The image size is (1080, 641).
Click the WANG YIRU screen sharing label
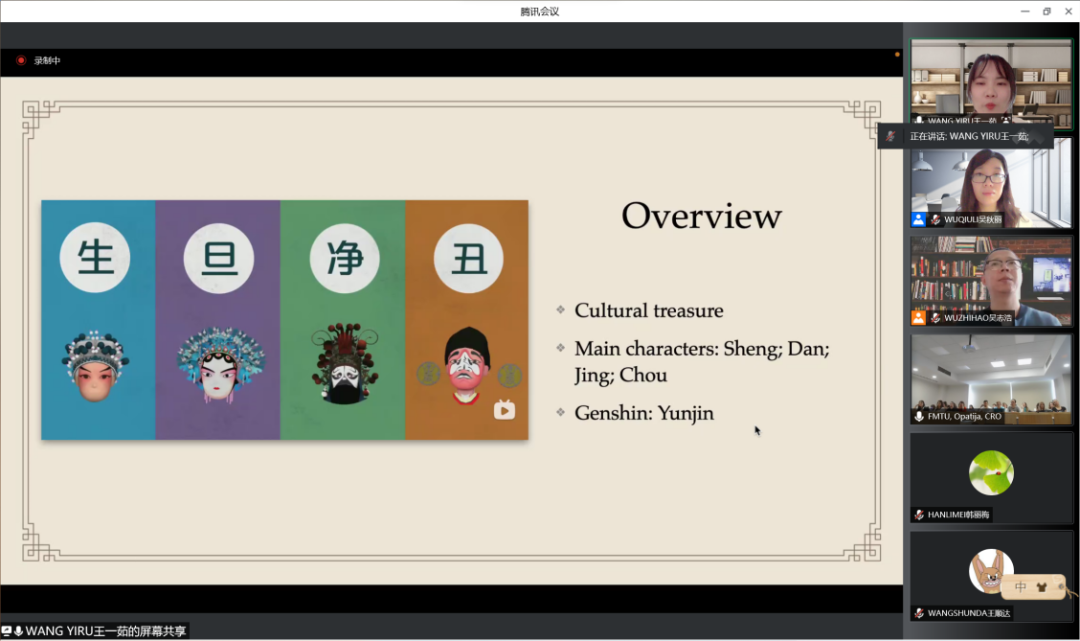tap(105, 631)
